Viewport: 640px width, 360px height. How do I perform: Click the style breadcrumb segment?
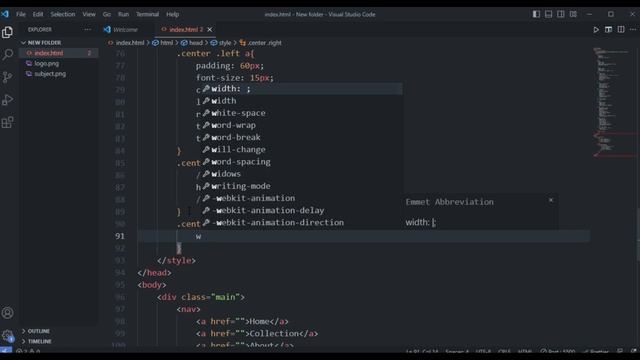[x=221, y=42]
